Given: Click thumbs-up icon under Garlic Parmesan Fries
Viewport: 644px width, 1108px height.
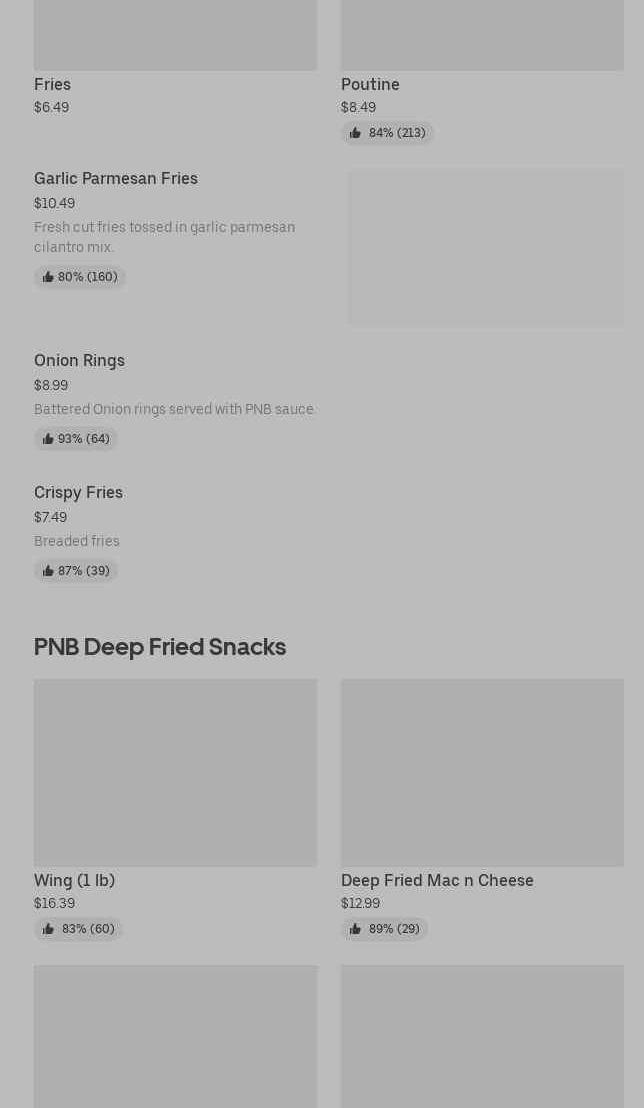Looking at the screenshot, I should pos(48,277).
